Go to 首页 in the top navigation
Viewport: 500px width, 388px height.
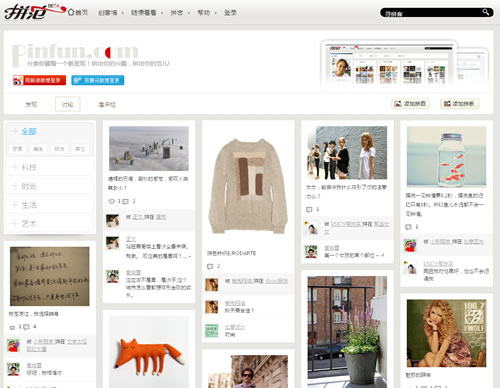(x=81, y=13)
